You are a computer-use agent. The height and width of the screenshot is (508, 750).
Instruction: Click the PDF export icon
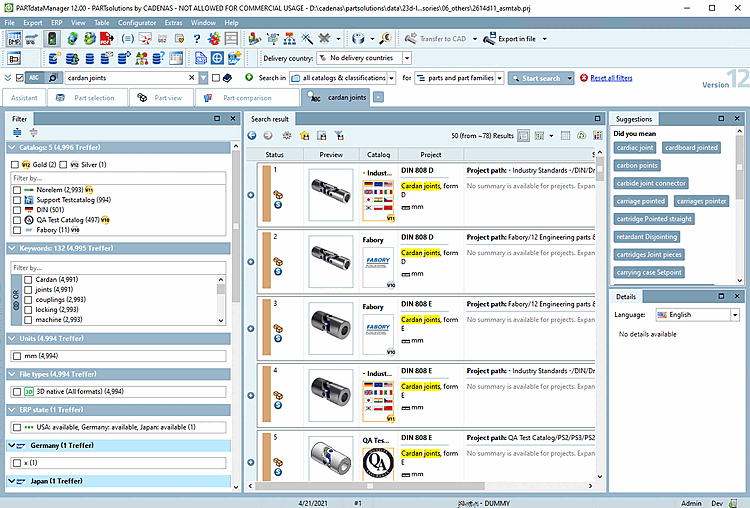pyautogui.click(x=107, y=39)
